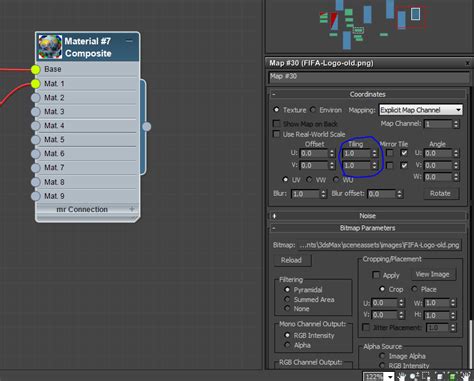Select the WU radio button
The height and width of the screenshot is (381, 474).
[336, 179]
